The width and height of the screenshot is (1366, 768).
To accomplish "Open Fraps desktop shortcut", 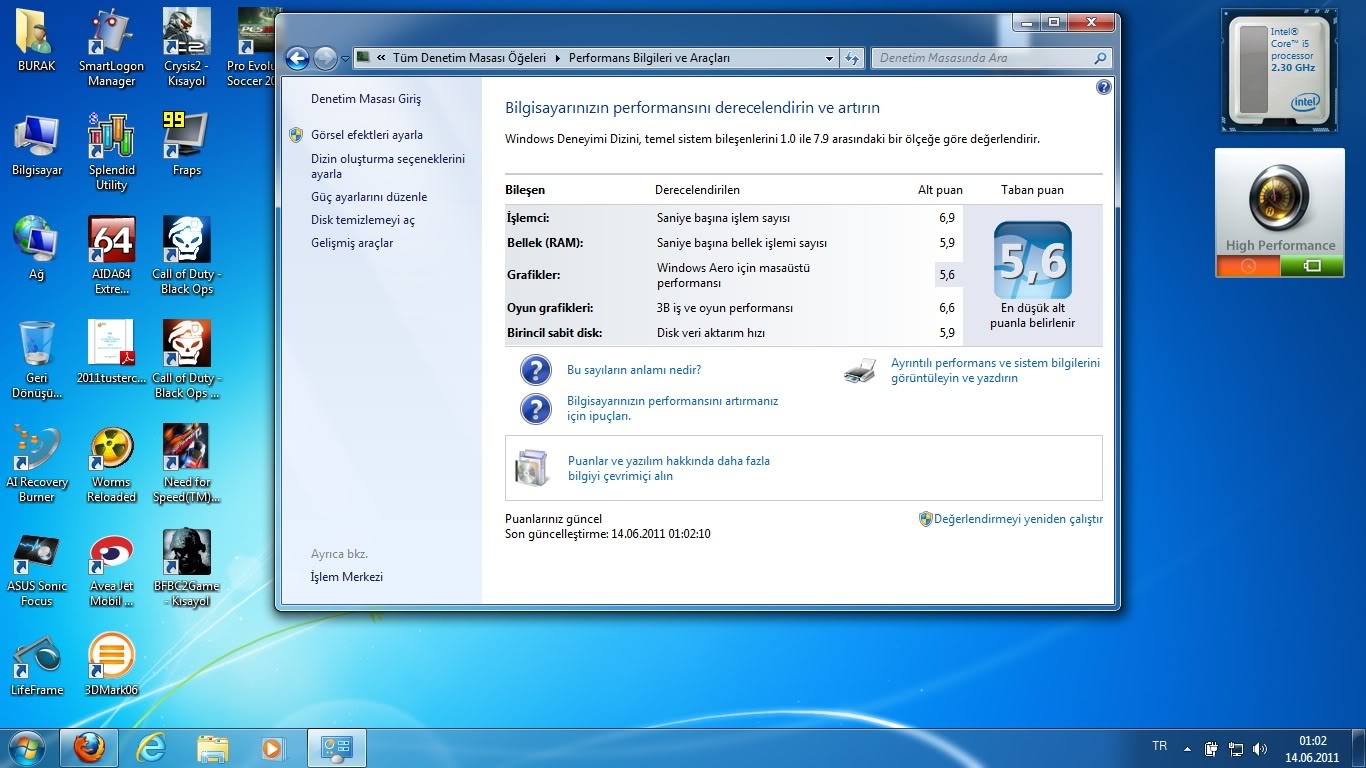I will pos(186,145).
